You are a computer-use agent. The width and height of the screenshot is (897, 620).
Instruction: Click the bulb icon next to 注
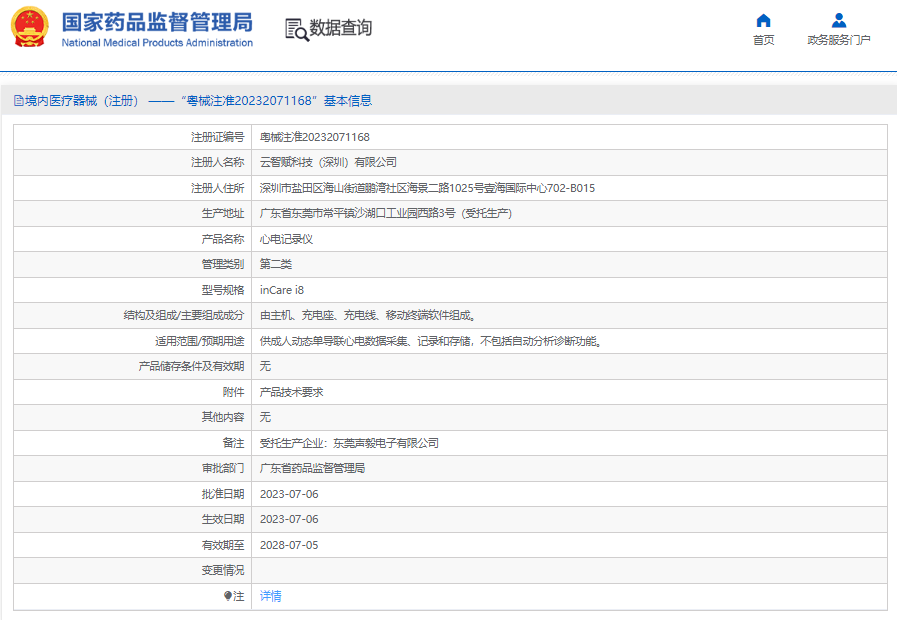tap(228, 596)
